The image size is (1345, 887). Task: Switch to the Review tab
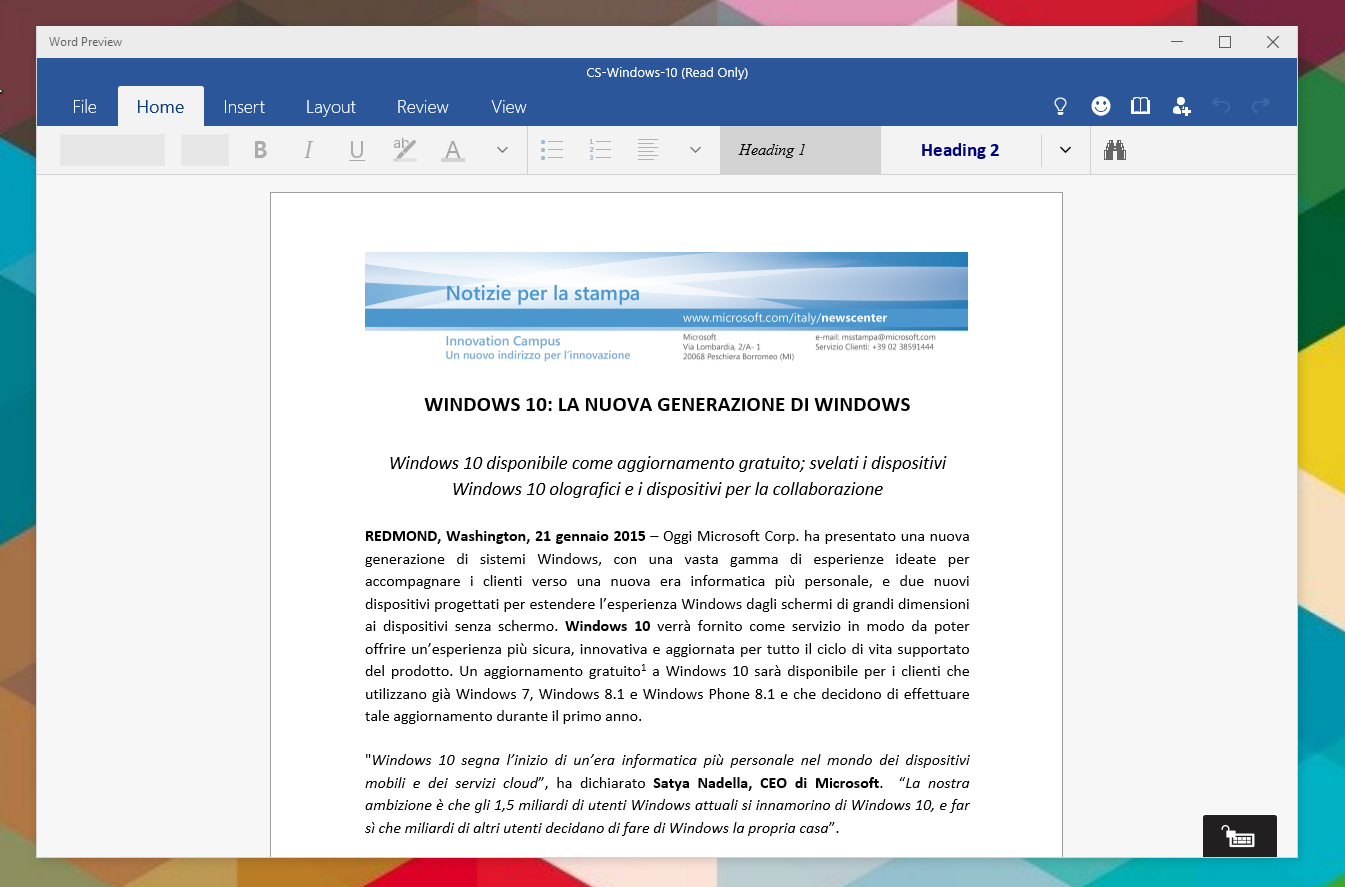pos(423,107)
